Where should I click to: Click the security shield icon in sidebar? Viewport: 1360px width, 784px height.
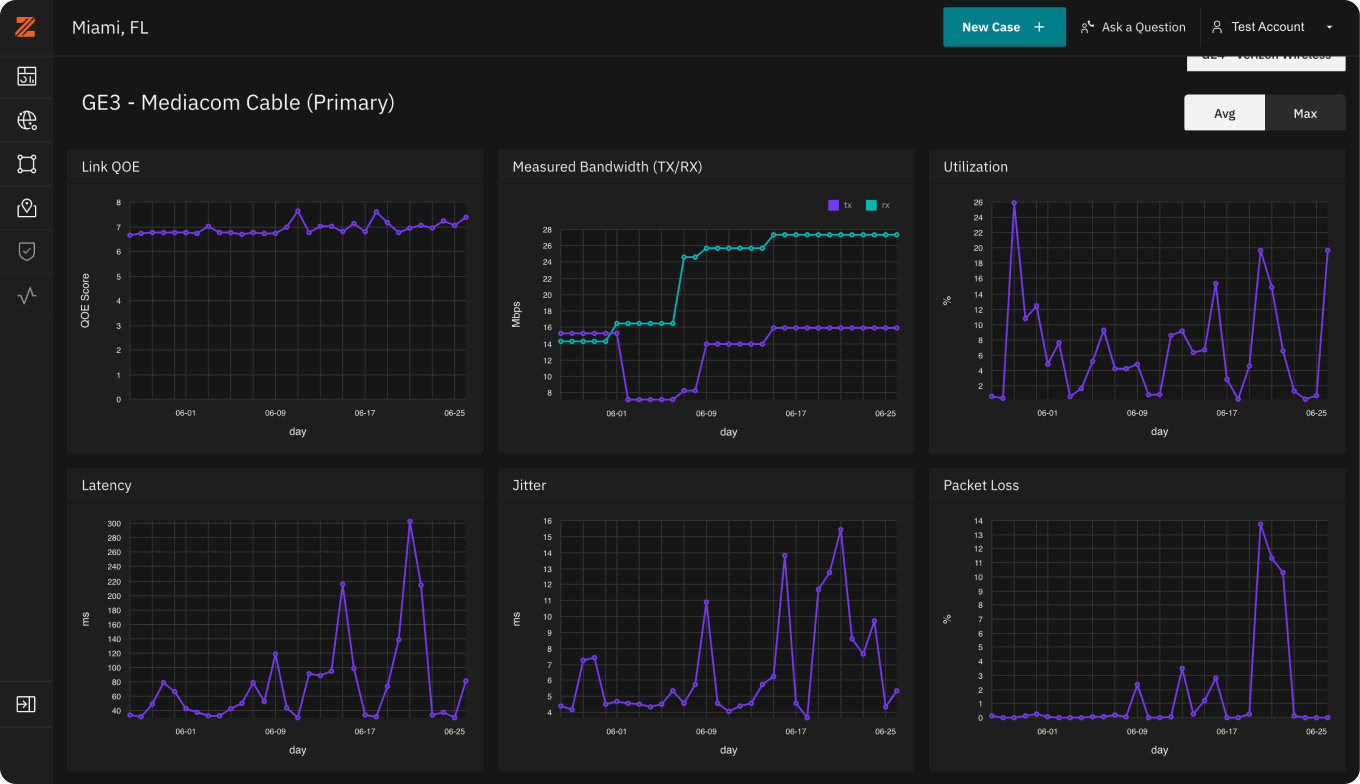point(27,251)
